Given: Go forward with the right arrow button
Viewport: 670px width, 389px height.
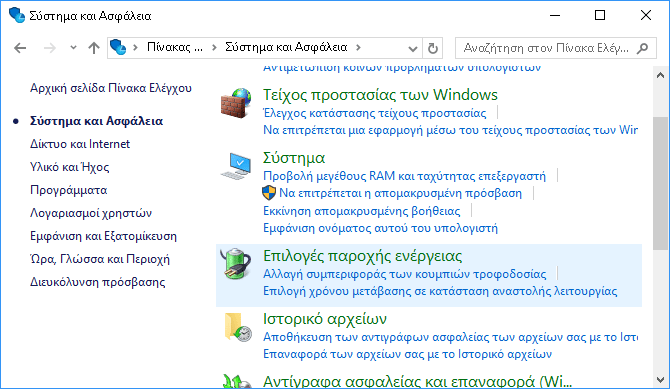Looking at the screenshot, I should [50, 47].
